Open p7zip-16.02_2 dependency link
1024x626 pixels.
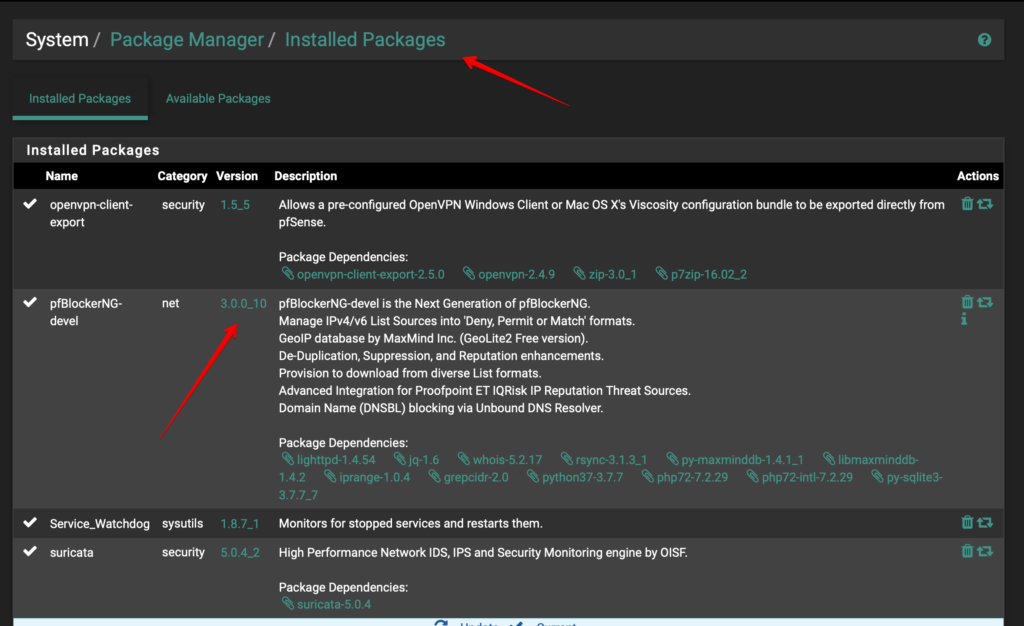(x=701, y=274)
